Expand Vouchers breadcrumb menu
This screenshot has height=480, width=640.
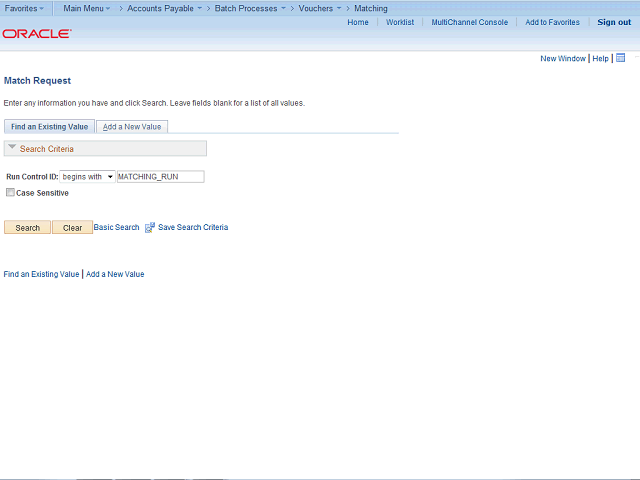pyautogui.click(x=320, y=8)
